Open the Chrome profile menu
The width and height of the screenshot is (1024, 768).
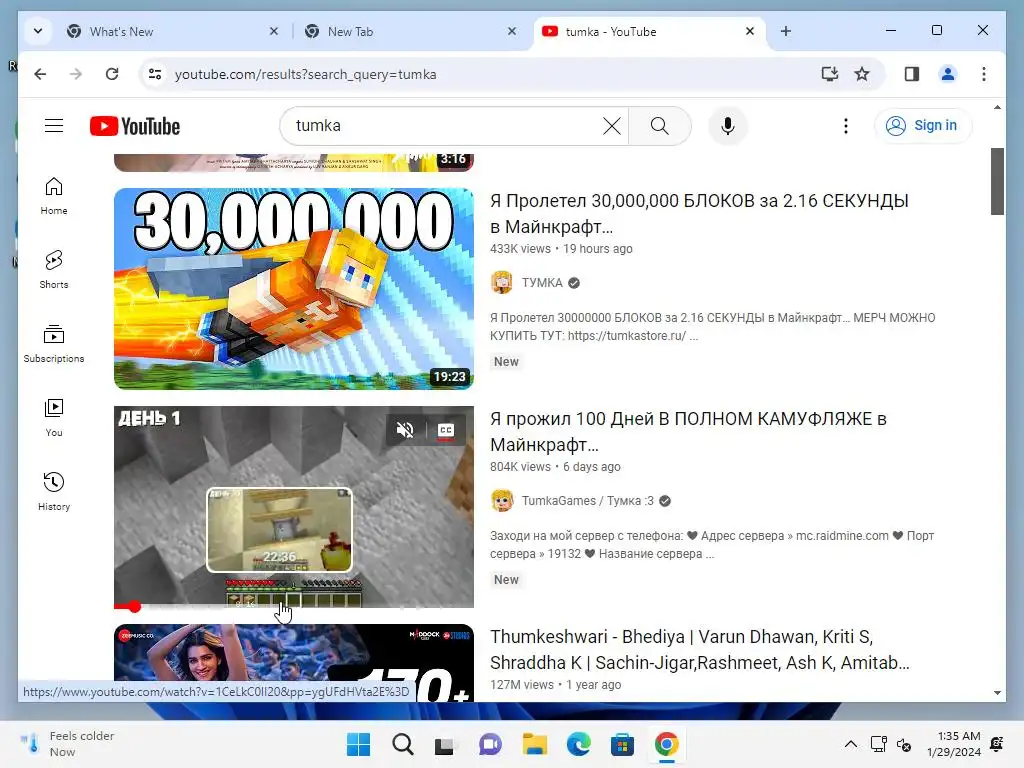click(948, 74)
